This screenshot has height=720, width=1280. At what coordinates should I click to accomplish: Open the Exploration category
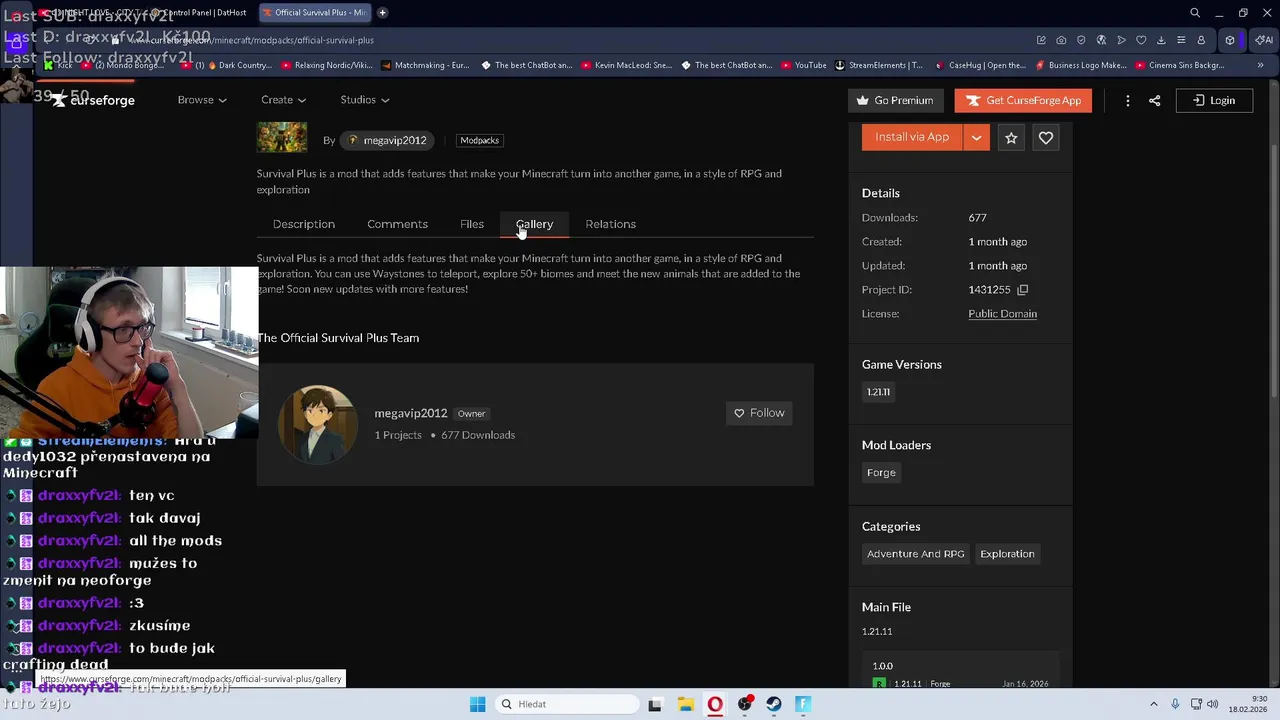tap(1007, 554)
